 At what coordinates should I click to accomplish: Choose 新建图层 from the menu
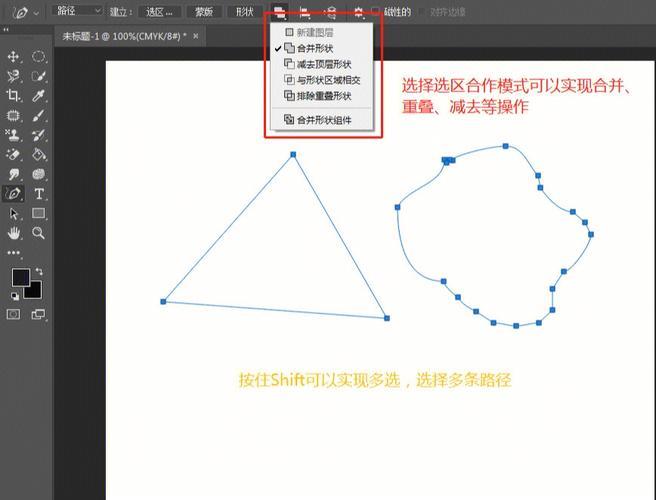(322, 32)
